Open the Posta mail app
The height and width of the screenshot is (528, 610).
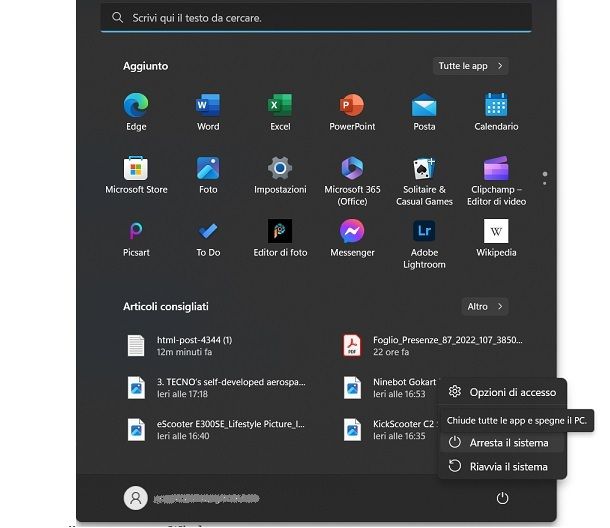coord(424,112)
